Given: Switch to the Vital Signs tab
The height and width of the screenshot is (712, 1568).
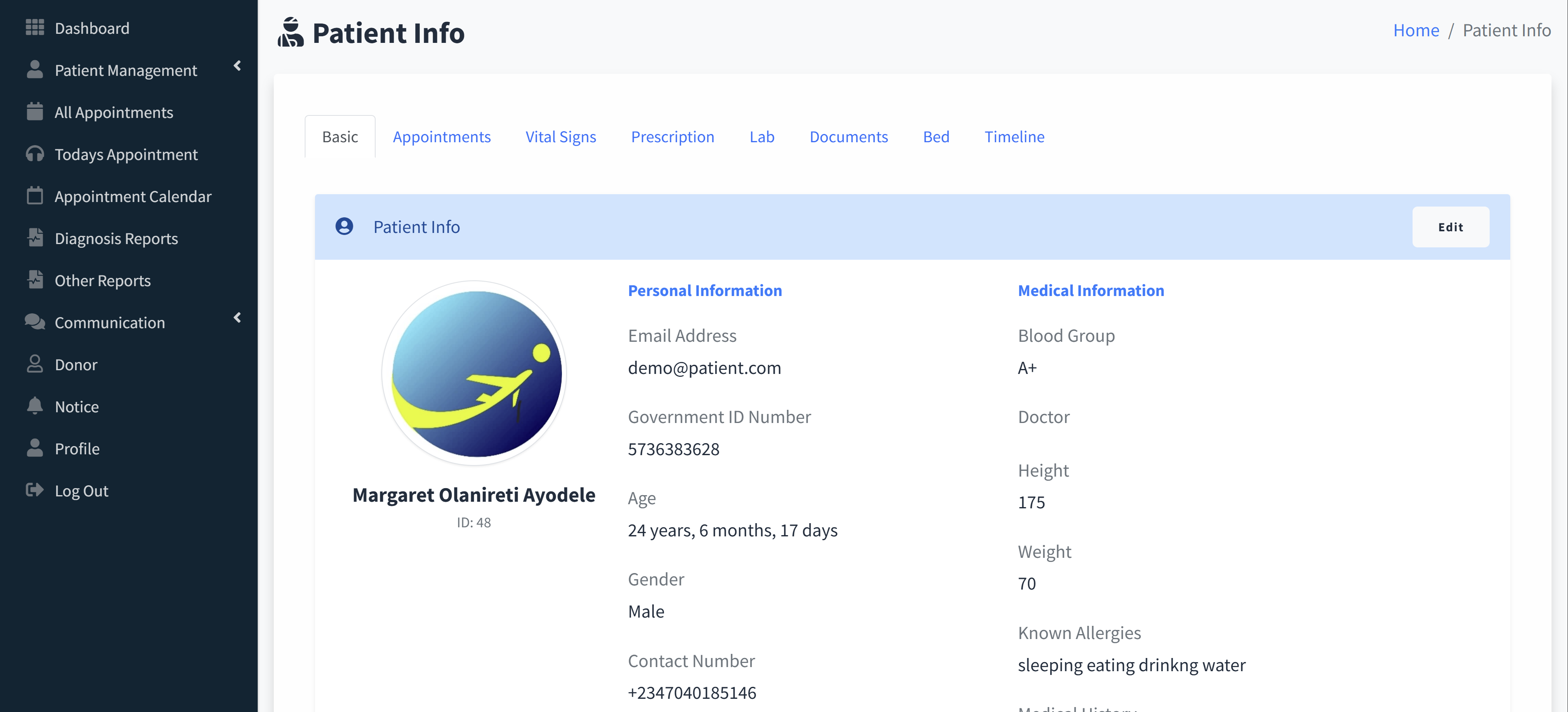Looking at the screenshot, I should [560, 137].
